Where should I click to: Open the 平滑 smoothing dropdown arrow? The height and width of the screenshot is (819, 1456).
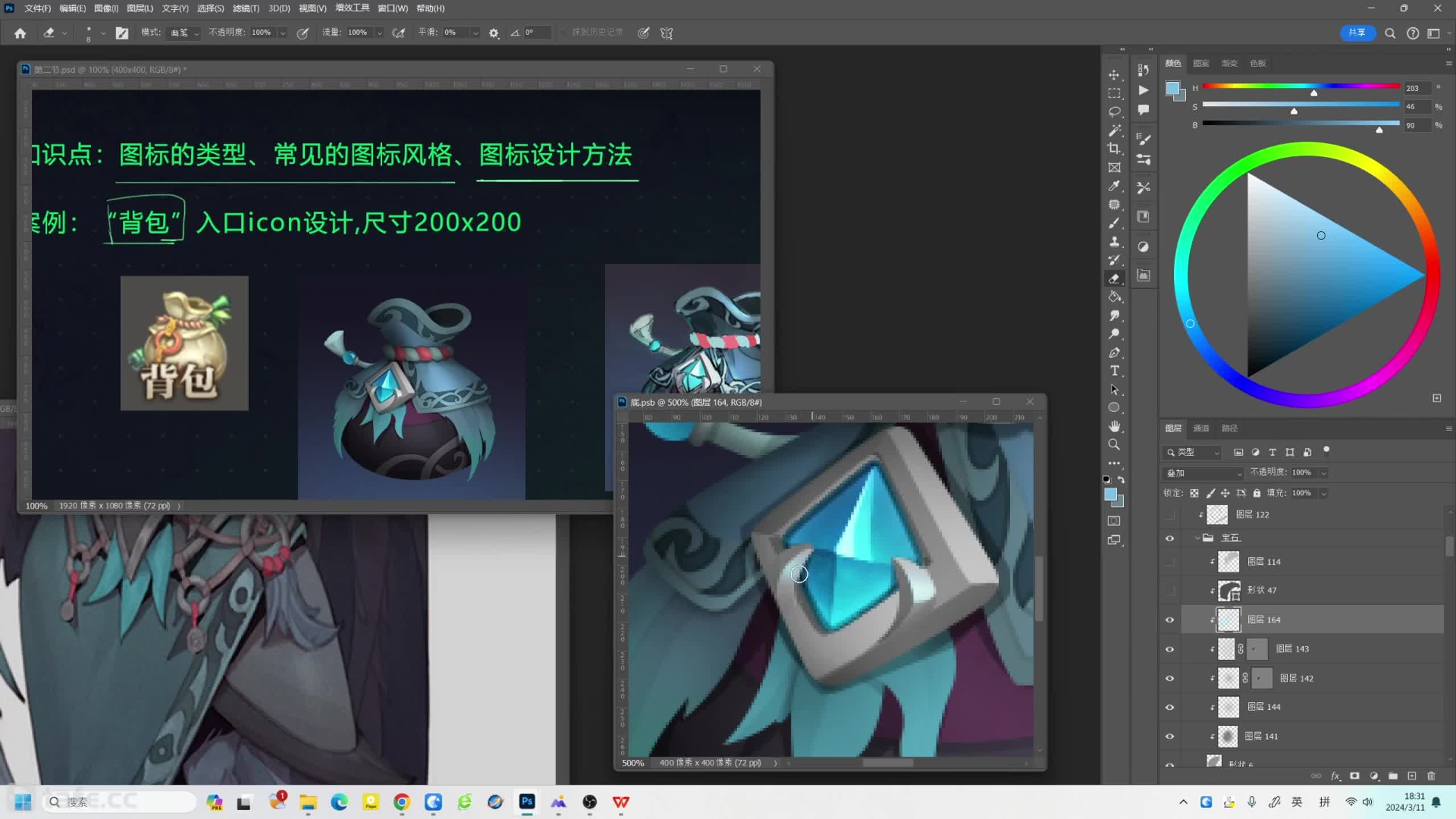pyautogui.click(x=475, y=33)
